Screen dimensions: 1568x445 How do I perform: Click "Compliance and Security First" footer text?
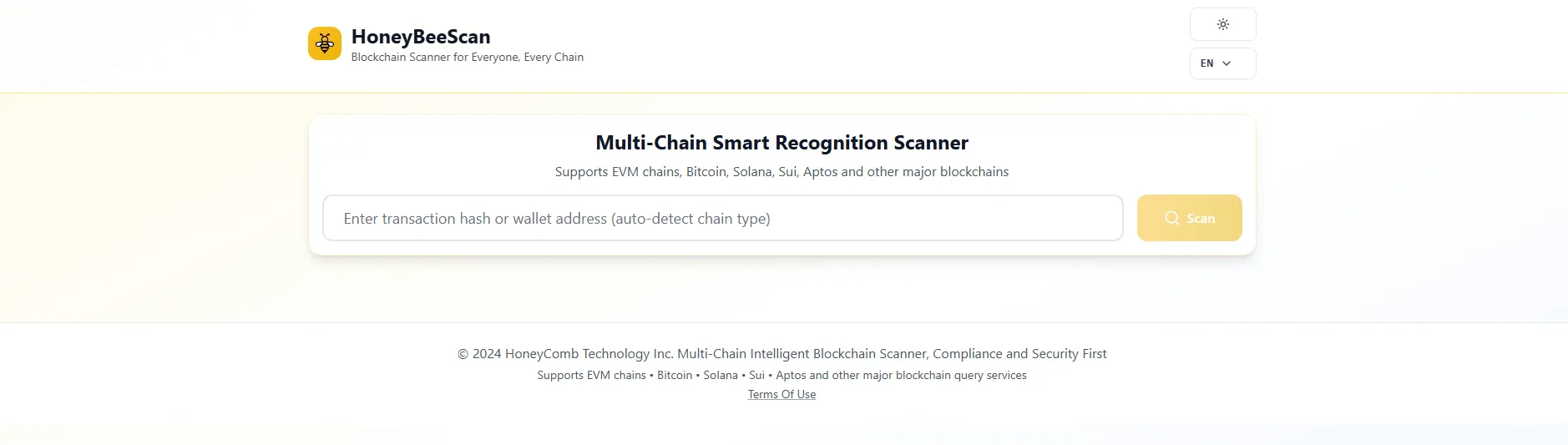1019,354
